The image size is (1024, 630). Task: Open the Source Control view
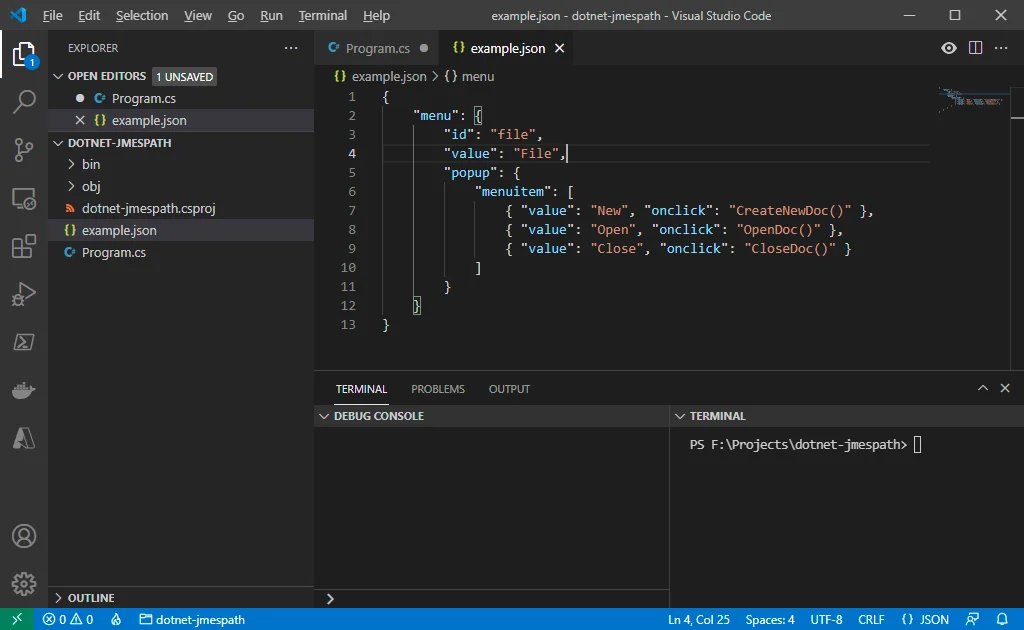pyautogui.click(x=24, y=150)
